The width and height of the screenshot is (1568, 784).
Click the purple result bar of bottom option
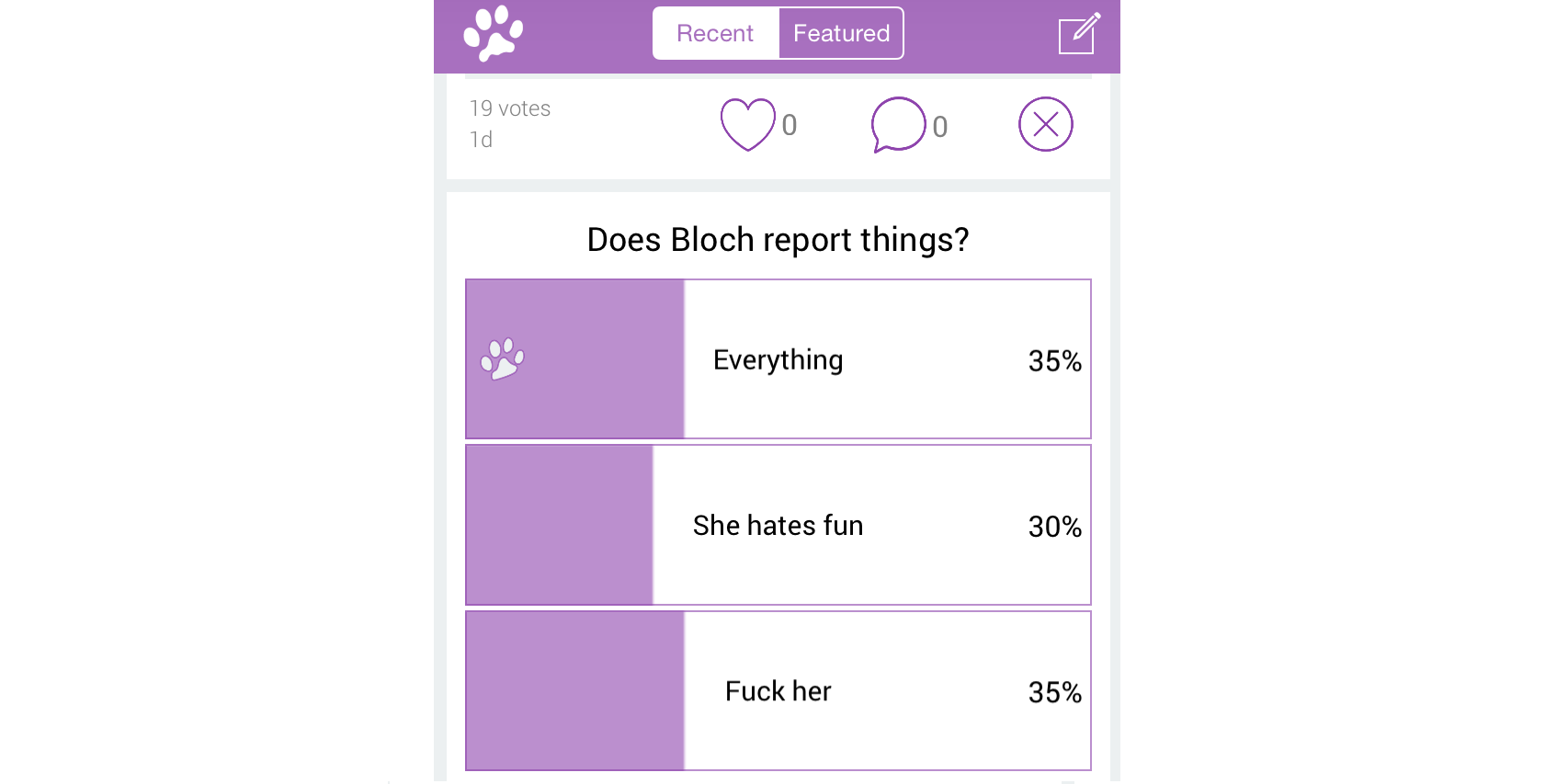(x=574, y=691)
